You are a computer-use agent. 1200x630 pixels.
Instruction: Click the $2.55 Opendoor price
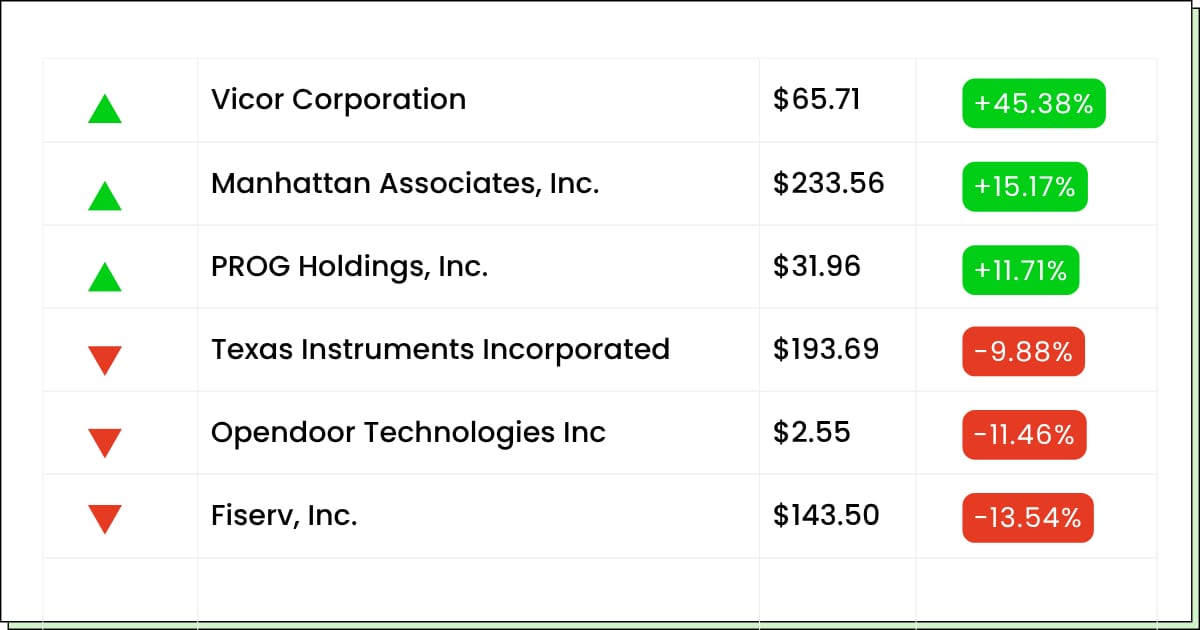tap(812, 433)
